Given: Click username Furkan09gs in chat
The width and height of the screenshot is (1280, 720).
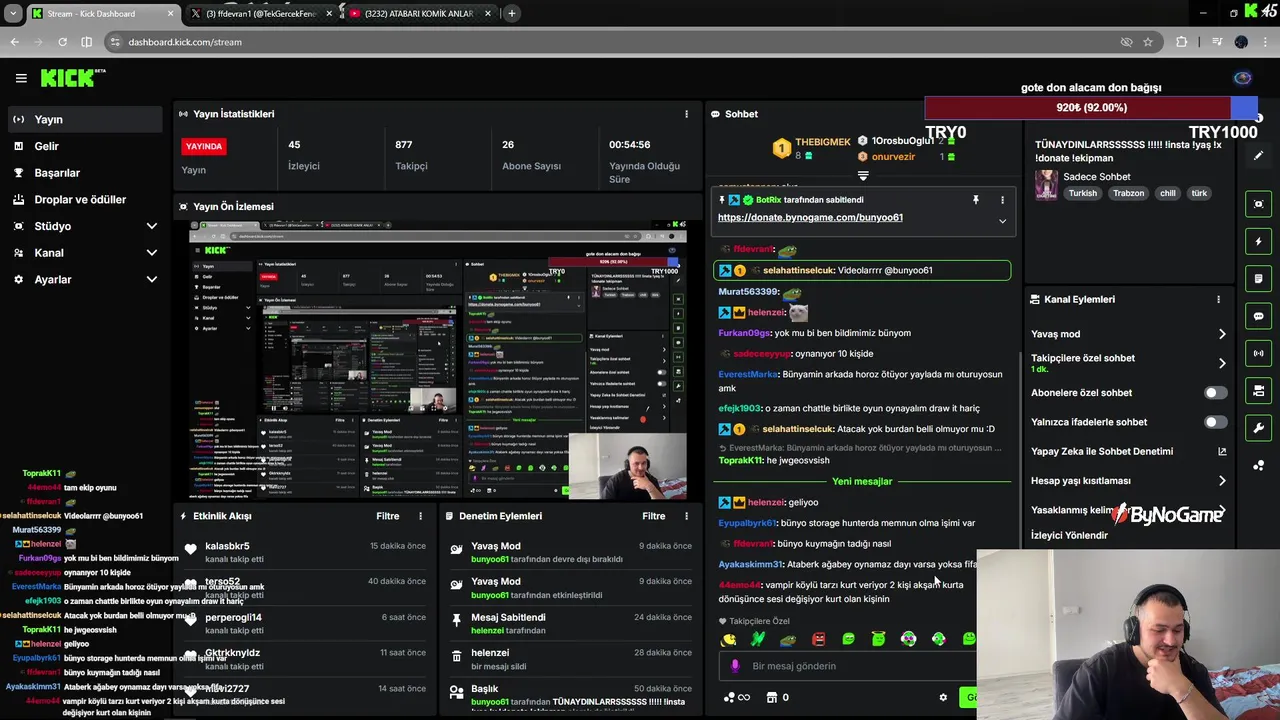Looking at the screenshot, I should [x=744, y=333].
